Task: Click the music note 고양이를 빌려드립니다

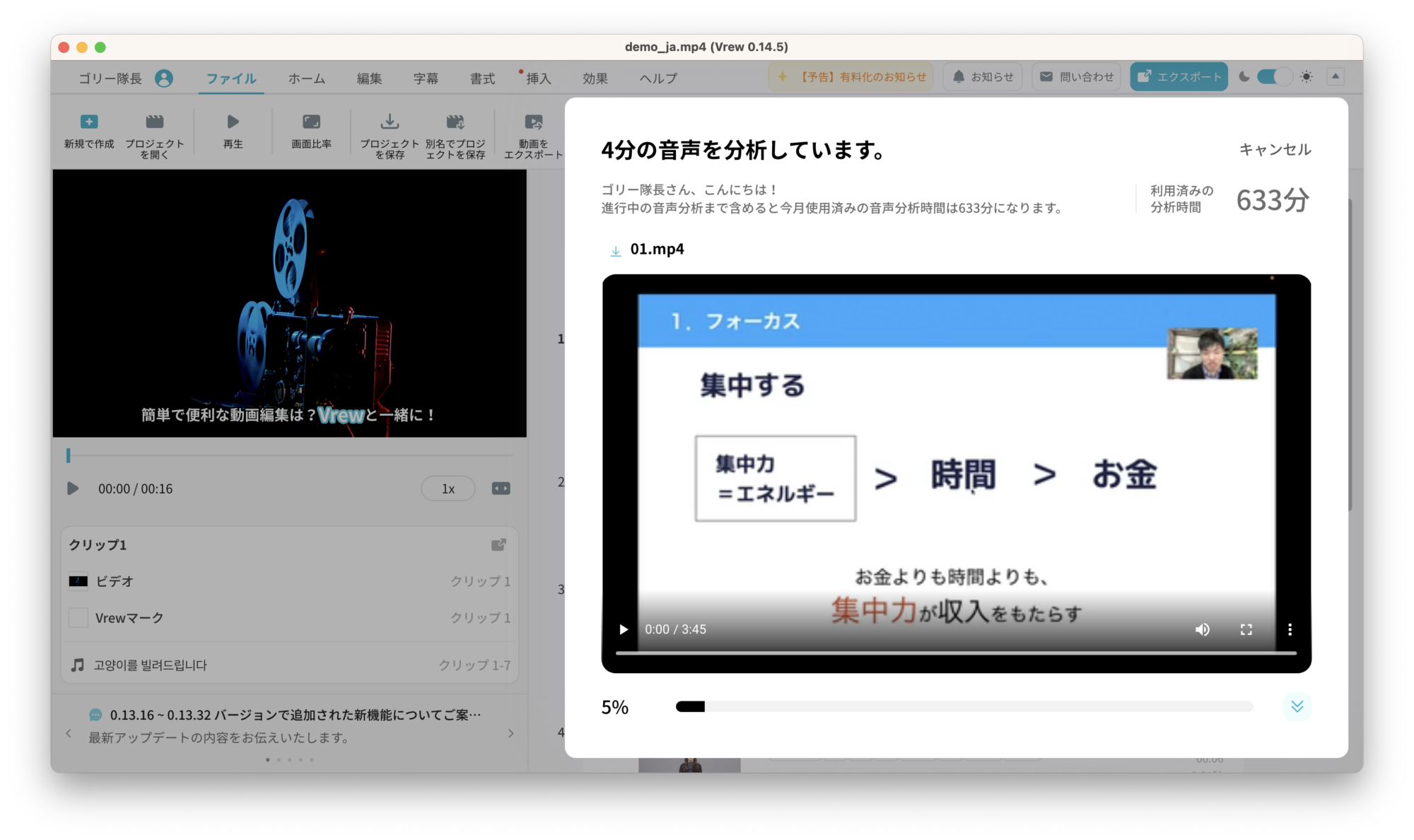Action: point(78,665)
